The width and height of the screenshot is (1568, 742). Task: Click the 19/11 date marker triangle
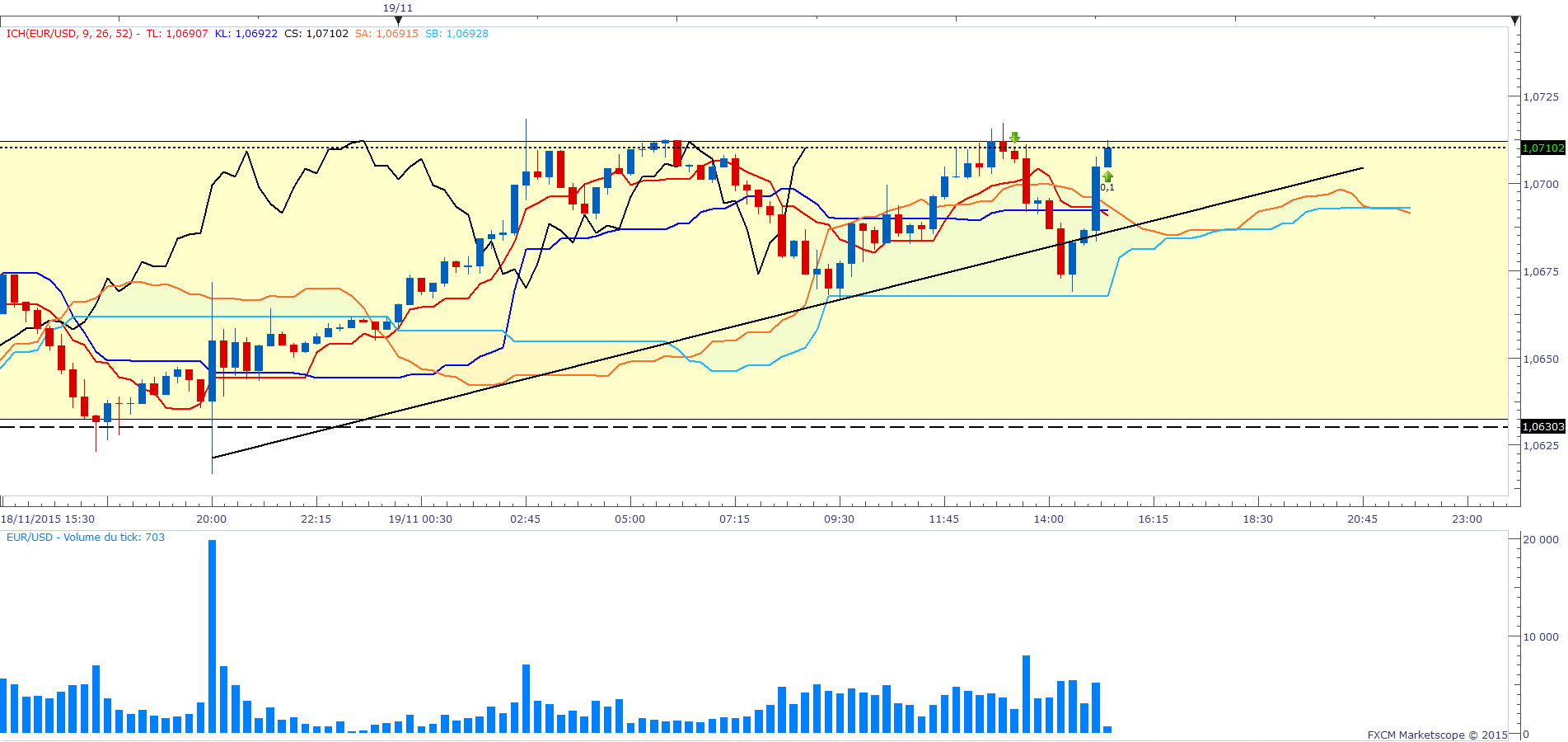coord(398,19)
